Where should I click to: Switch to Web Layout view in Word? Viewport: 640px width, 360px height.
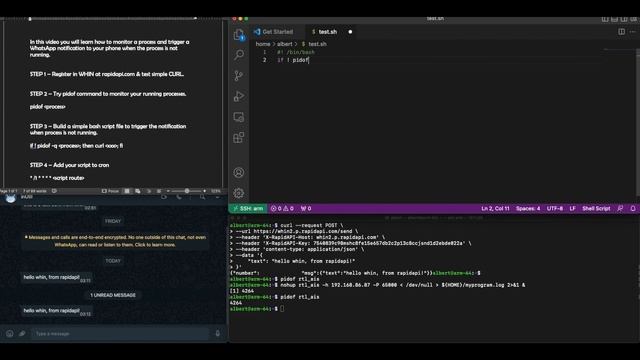[138, 191]
